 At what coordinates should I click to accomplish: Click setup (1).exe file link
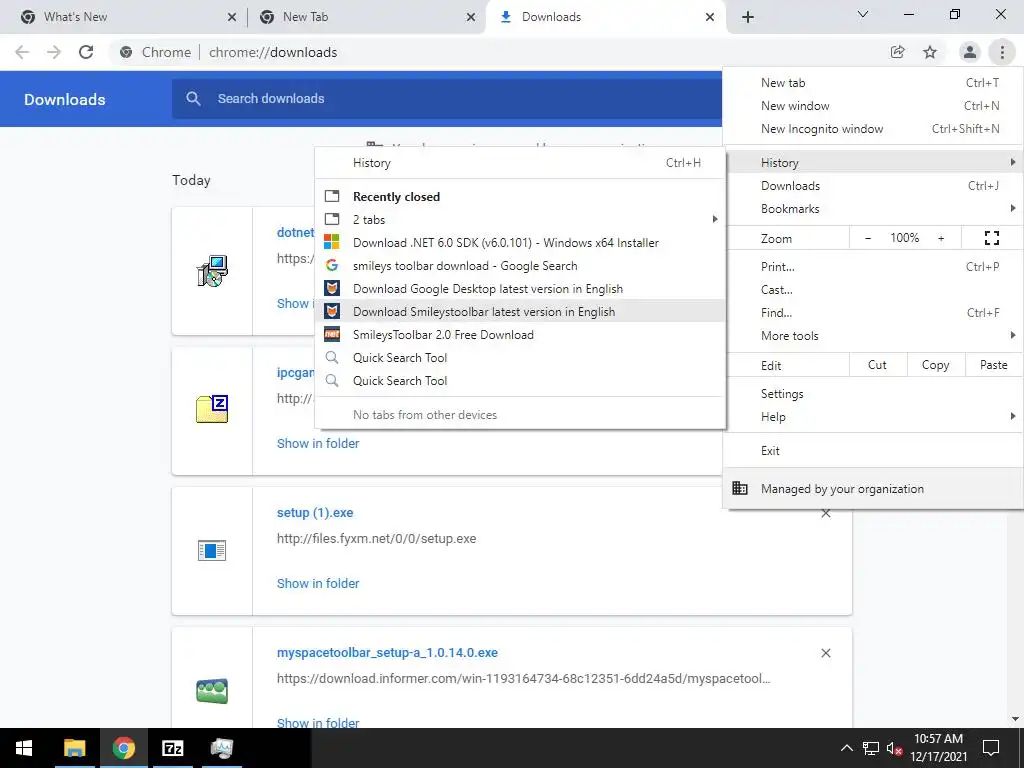[x=315, y=513]
